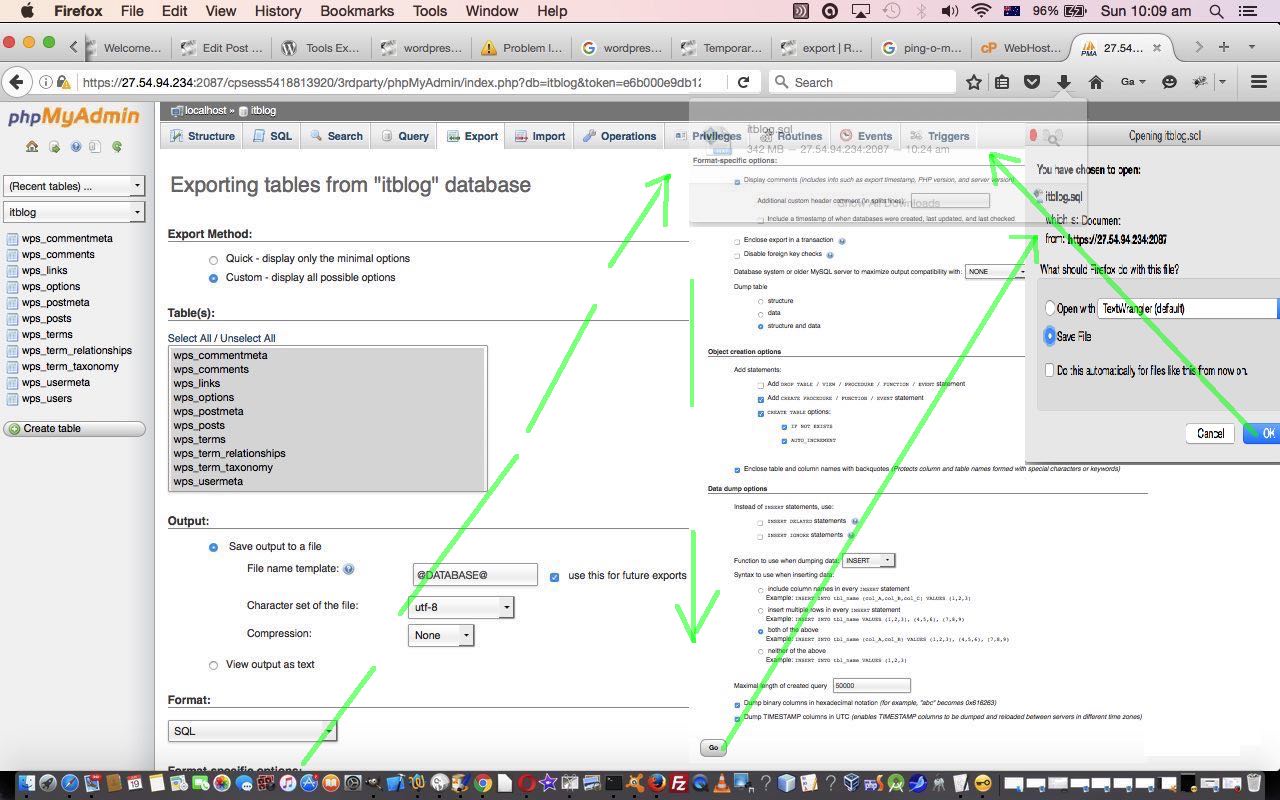Select Open with option in dialog
The height and width of the screenshot is (800, 1280).
(1050, 309)
